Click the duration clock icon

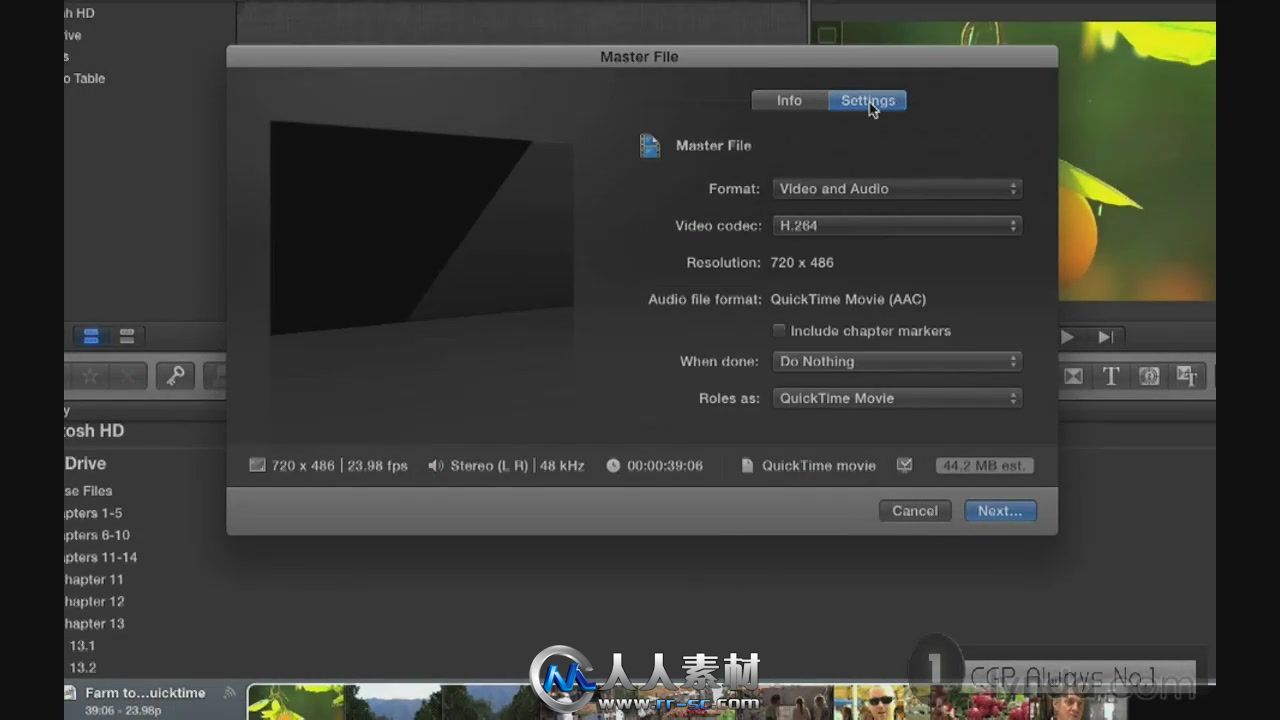(x=613, y=465)
